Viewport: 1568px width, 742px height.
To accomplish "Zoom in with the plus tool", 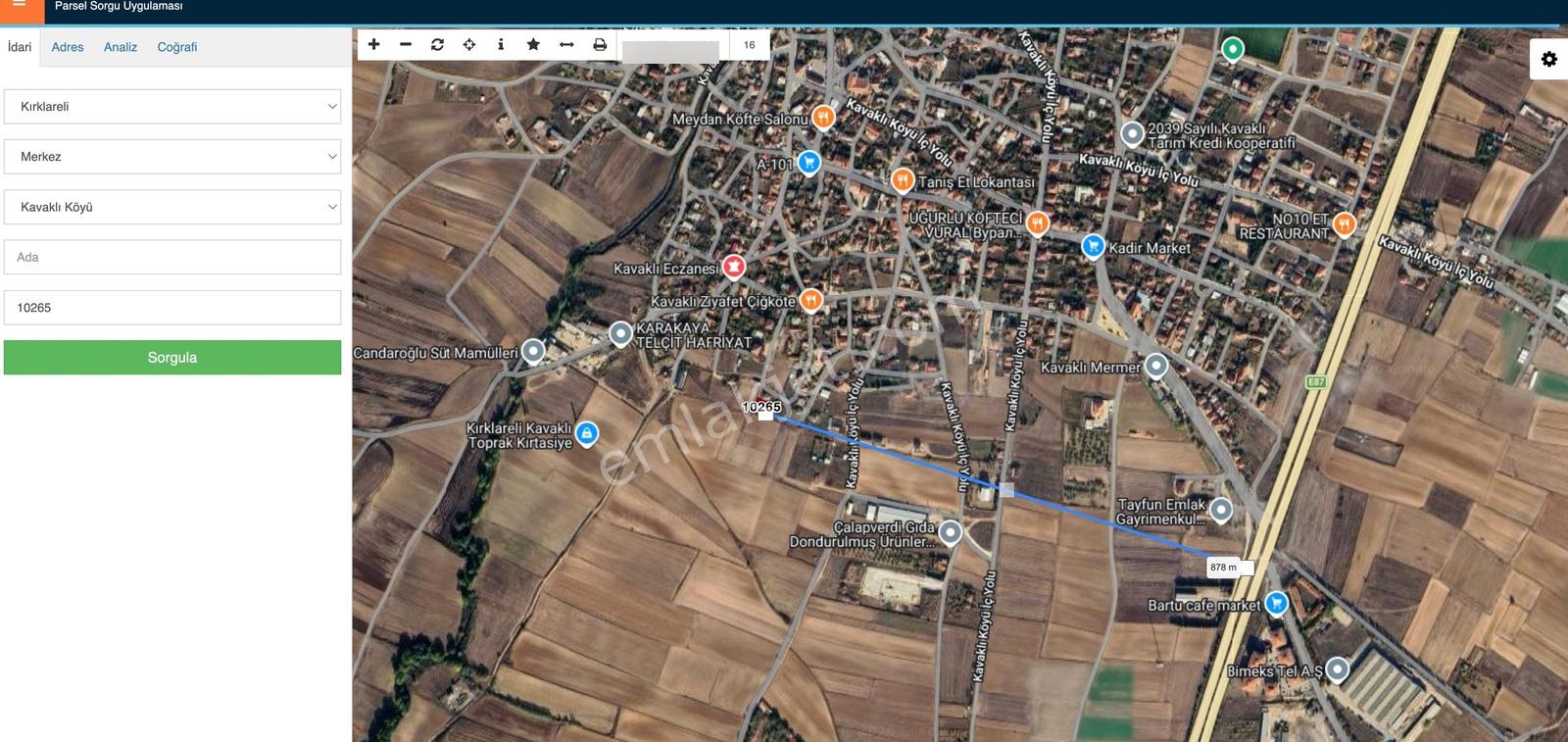I will tap(373, 44).
